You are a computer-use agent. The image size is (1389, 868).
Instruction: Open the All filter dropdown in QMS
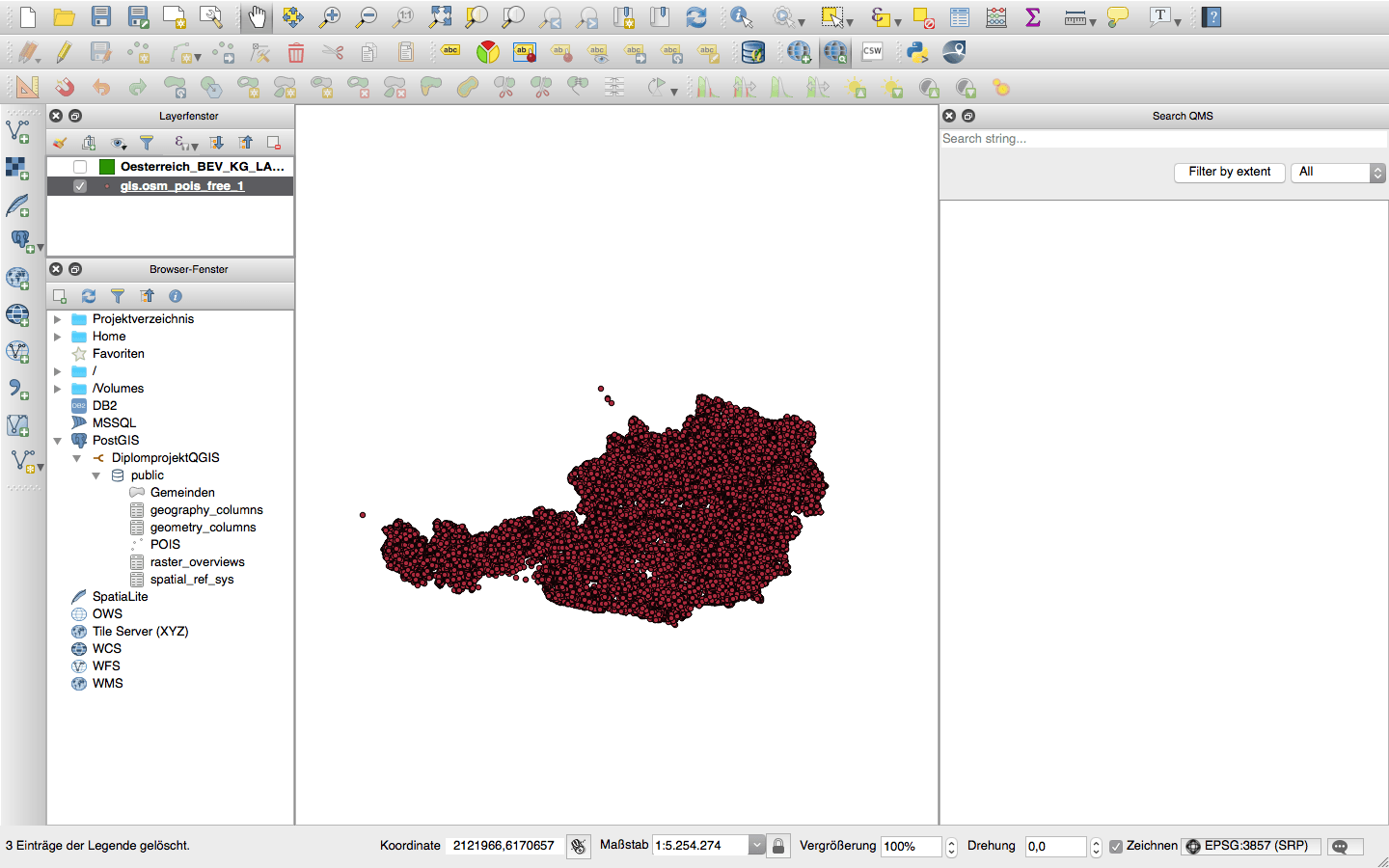click(1338, 172)
